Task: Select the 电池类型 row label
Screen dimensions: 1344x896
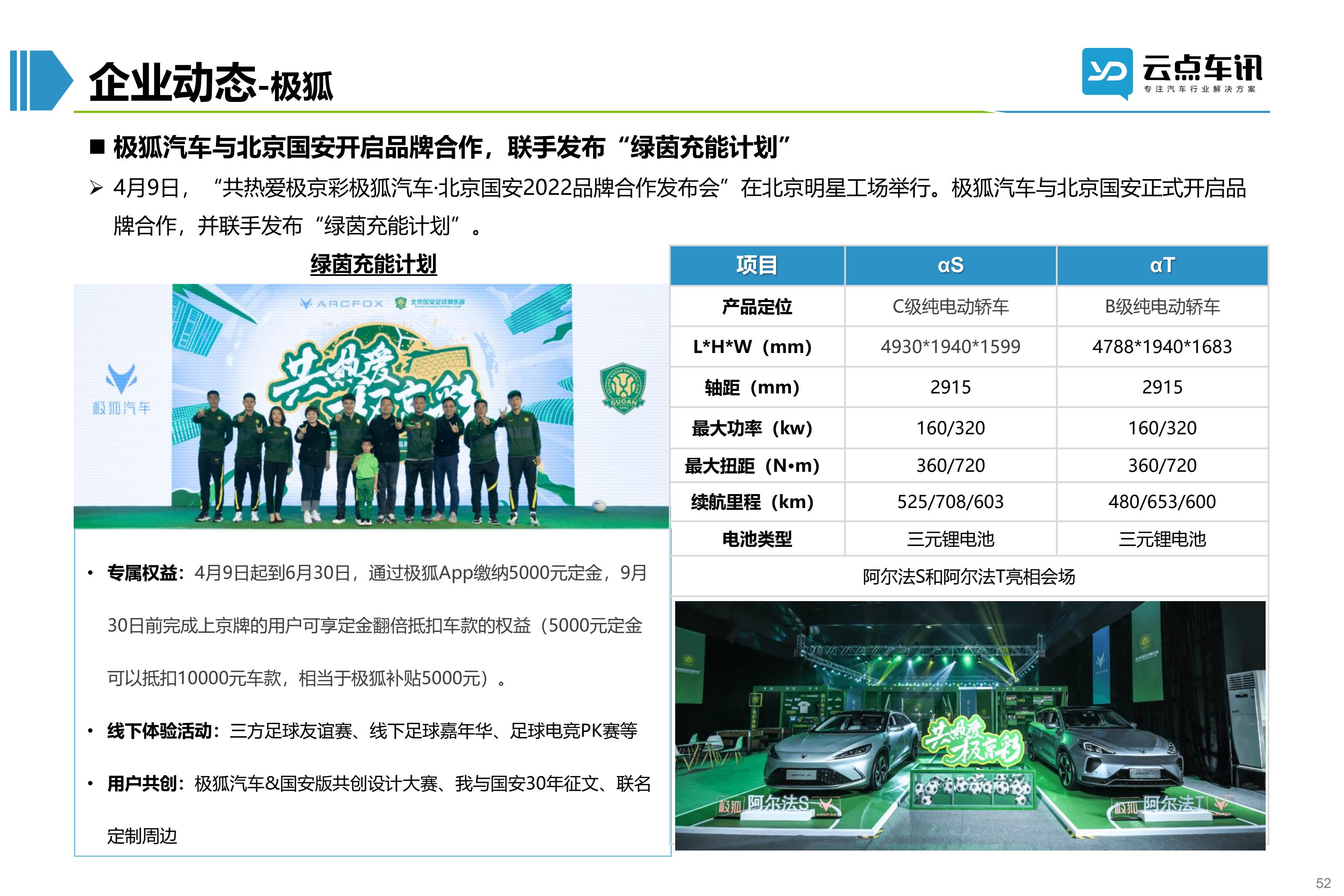Action: coord(757,539)
